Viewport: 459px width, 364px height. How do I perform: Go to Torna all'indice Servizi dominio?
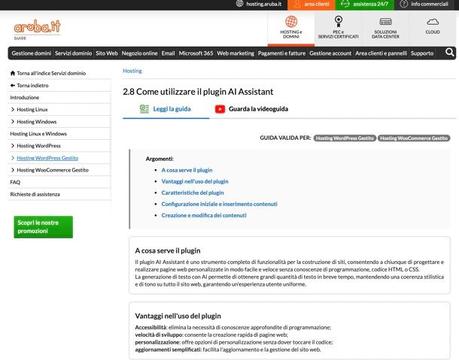tap(51, 73)
